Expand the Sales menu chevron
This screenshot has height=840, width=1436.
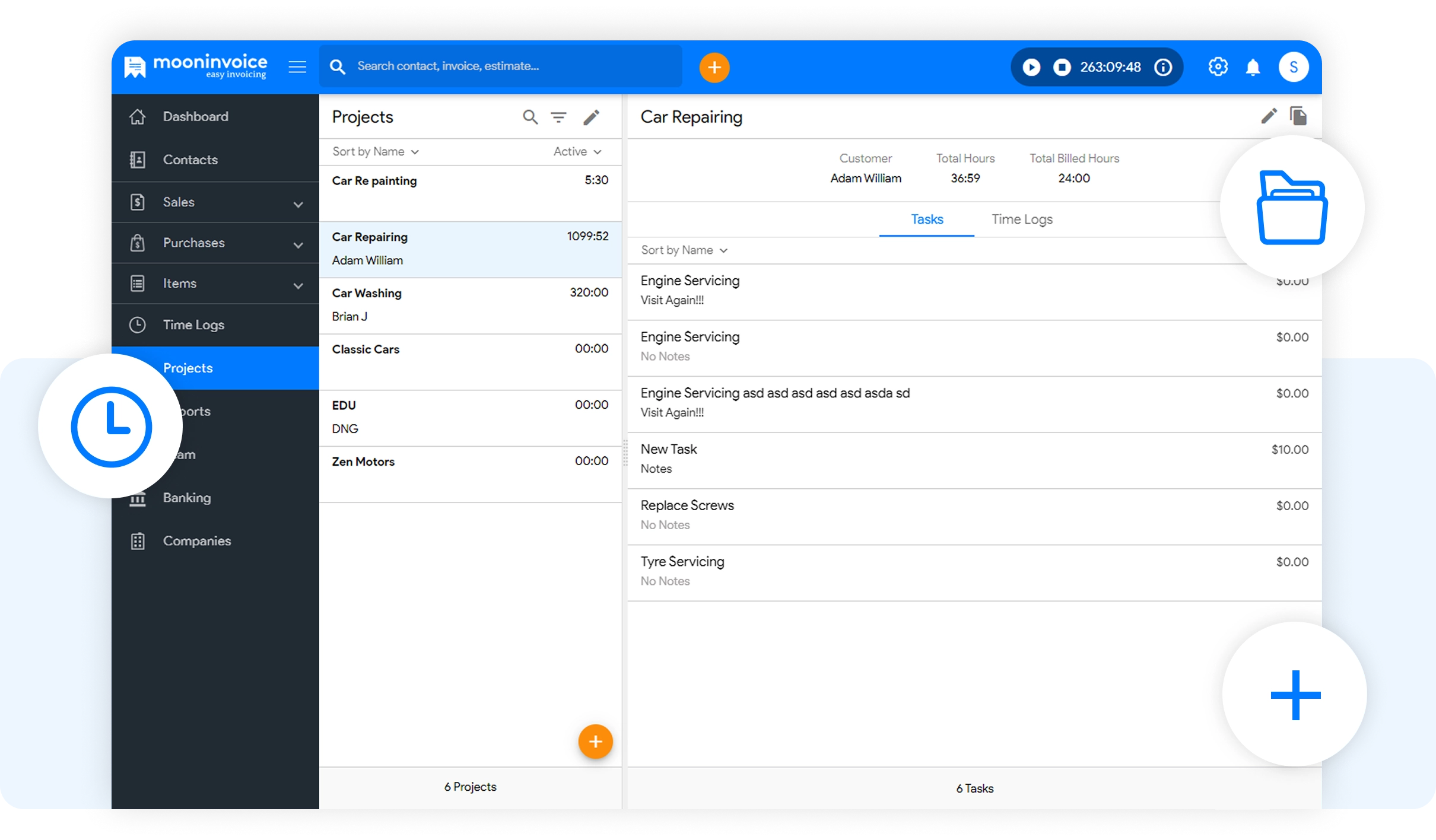point(298,204)
